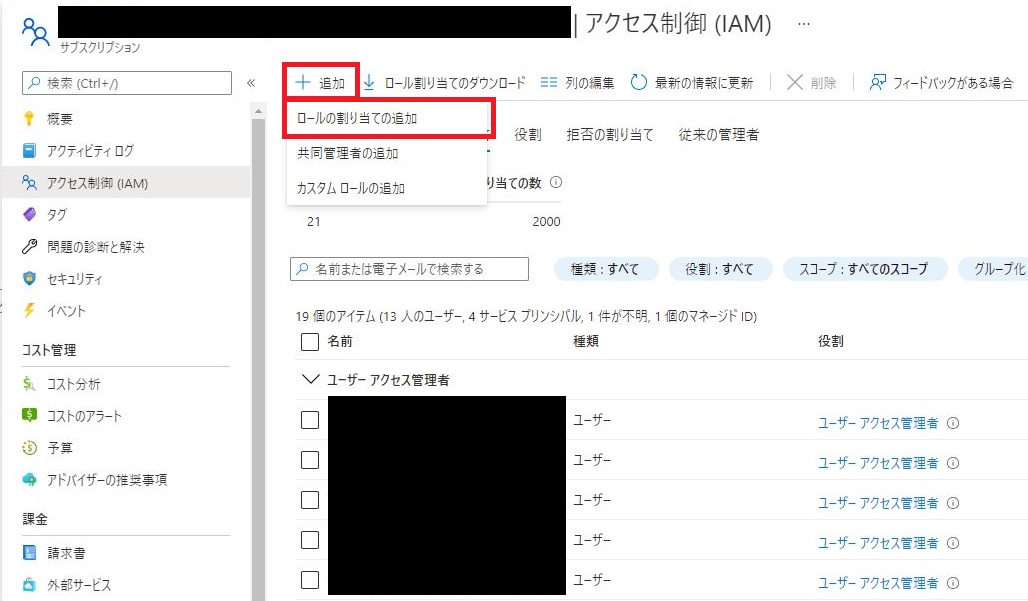Check the first user row checkbox
Screen dimensions: 1028x601
(309, 420)
